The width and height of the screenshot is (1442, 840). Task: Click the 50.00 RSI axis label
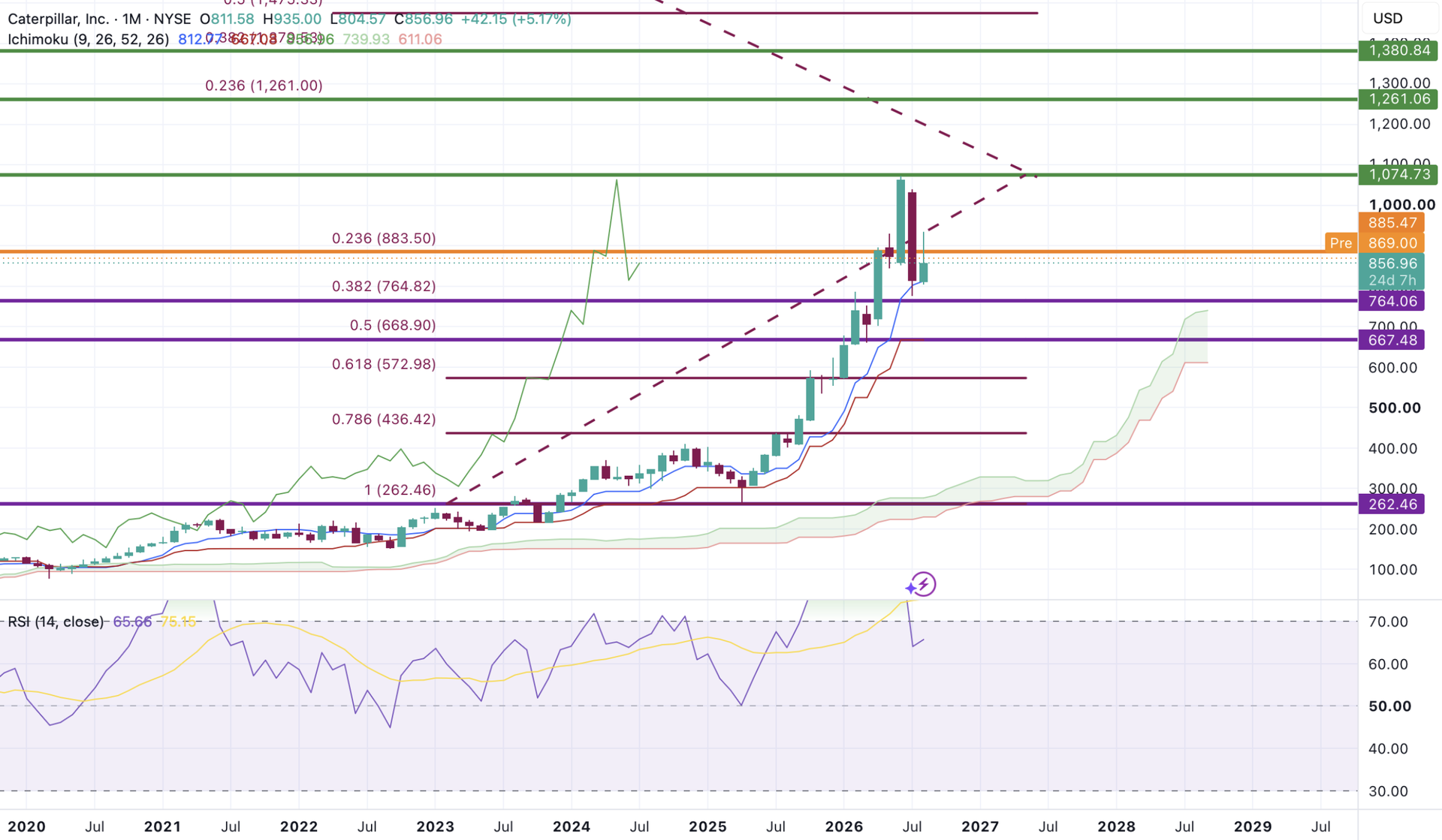(1390, 706)
